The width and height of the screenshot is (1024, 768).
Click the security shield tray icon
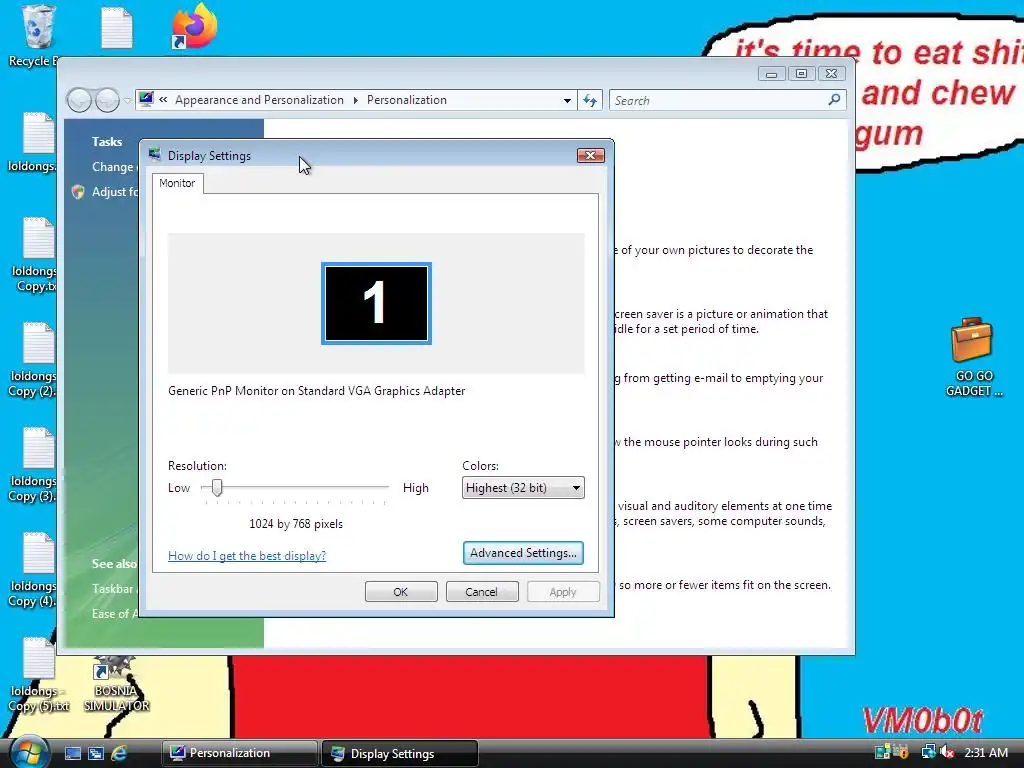pyautogui.click(x=901, y=752)
